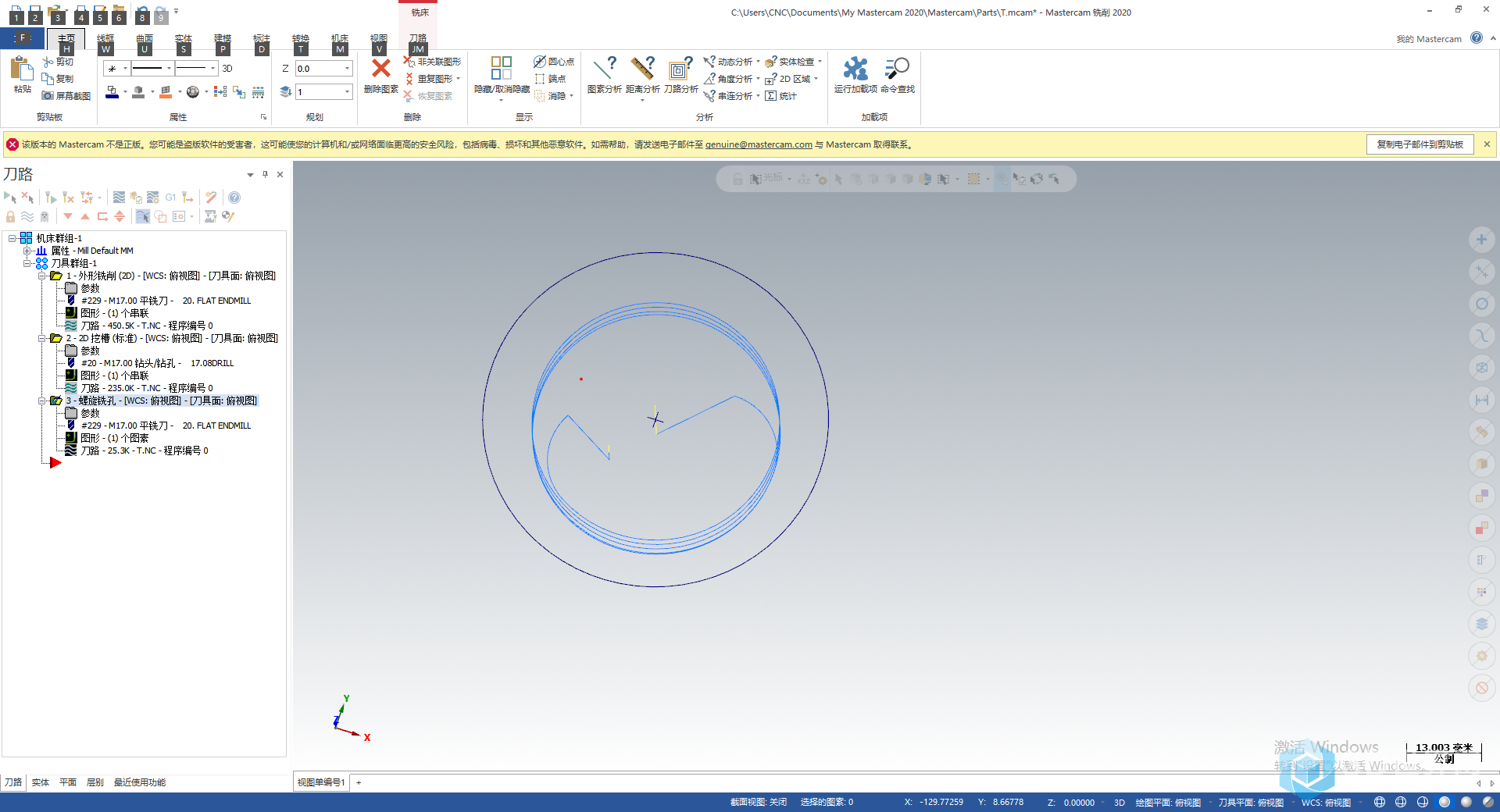This screenshot has width=1500, height=812.
Task: Select operation 2 - 2D 挖槽 row
Action: click(x=172, y=338)
